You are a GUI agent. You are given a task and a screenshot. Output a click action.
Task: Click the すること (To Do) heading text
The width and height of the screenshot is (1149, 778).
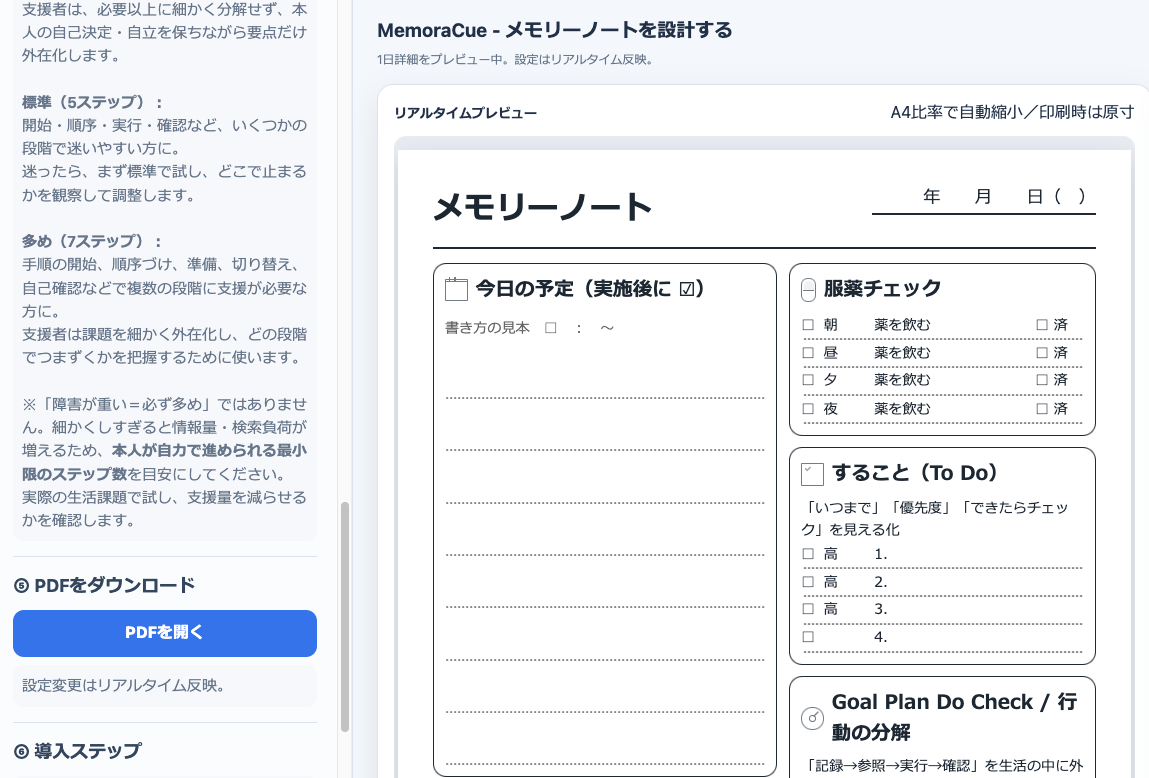(915, 473)
